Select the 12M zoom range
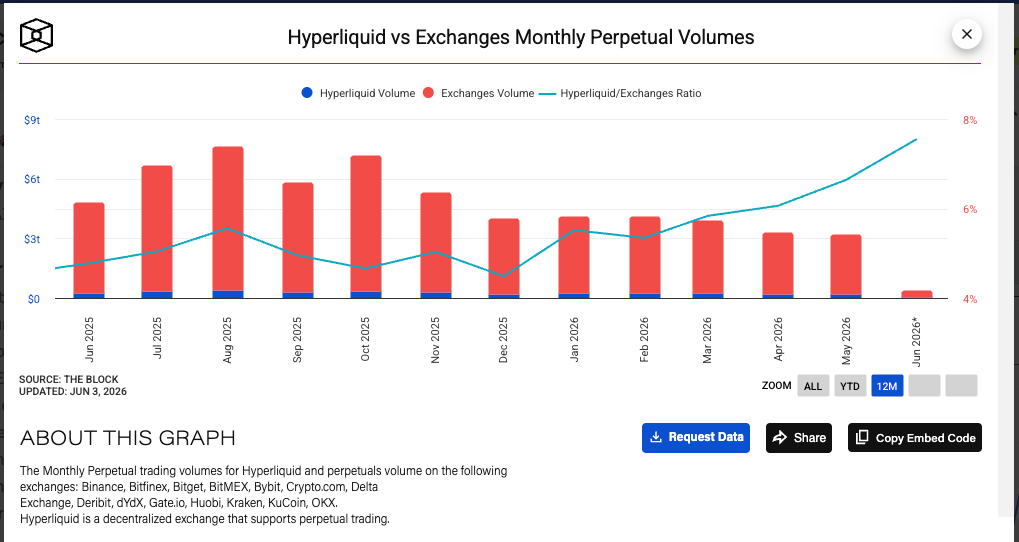Screen dimensions: 1019x542 (886, 386)
